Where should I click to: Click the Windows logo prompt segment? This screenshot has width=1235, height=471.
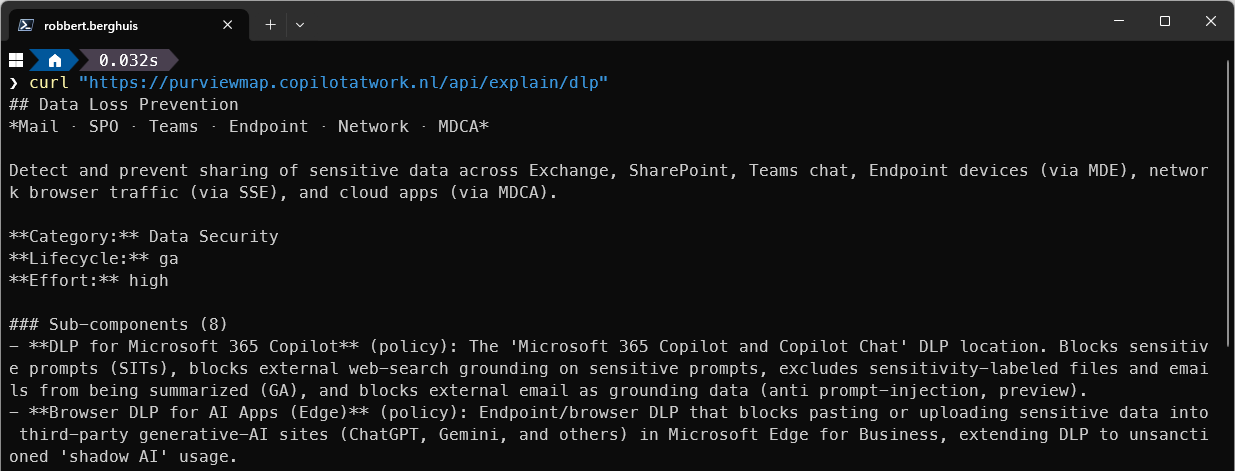pyautogui.click(x=16, y=60)
